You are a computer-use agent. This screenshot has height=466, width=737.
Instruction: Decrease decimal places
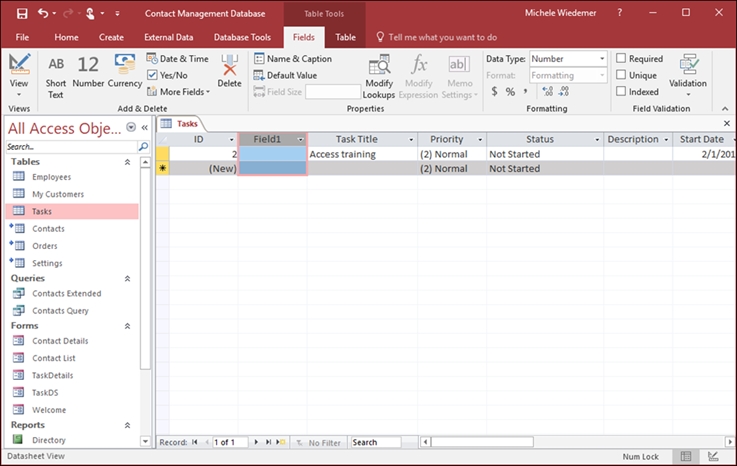click(x=564, y=91)
